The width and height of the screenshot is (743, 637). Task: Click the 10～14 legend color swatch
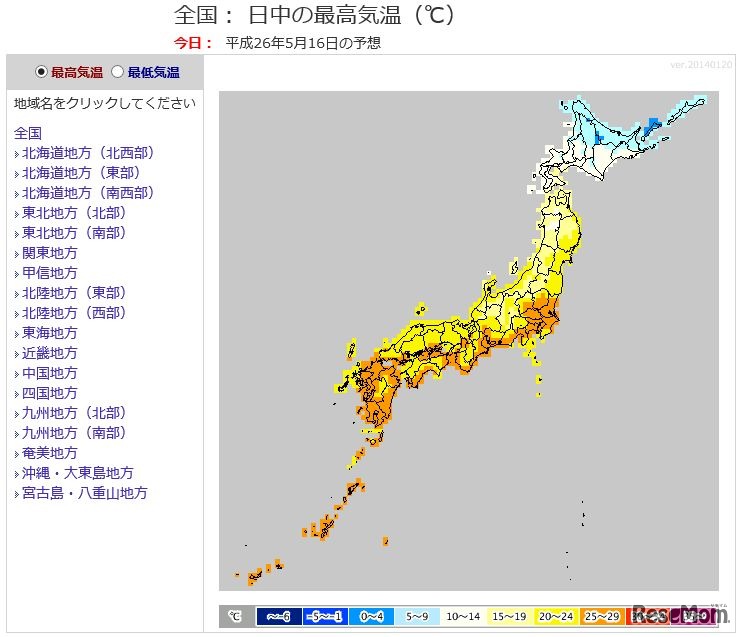463,617
